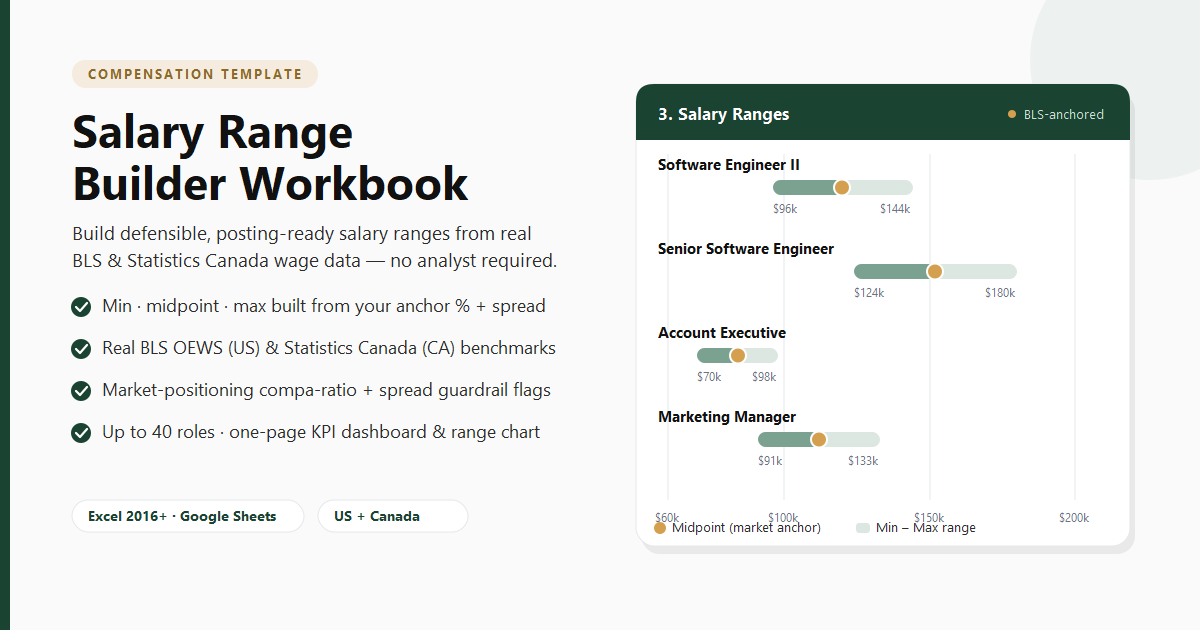1200x630 pixels.
Task: Click the '$96k' minimum value
Action: pos(785,209)
